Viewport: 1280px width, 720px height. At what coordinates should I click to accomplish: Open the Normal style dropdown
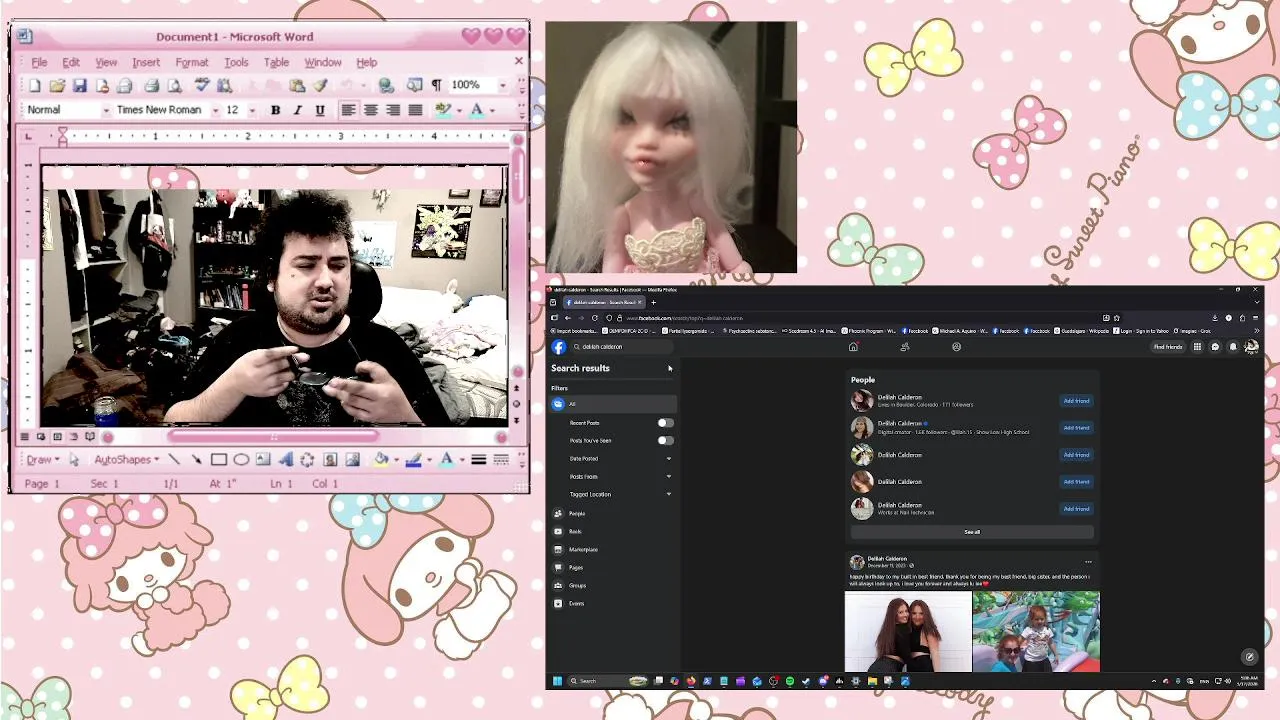[105, 110]
